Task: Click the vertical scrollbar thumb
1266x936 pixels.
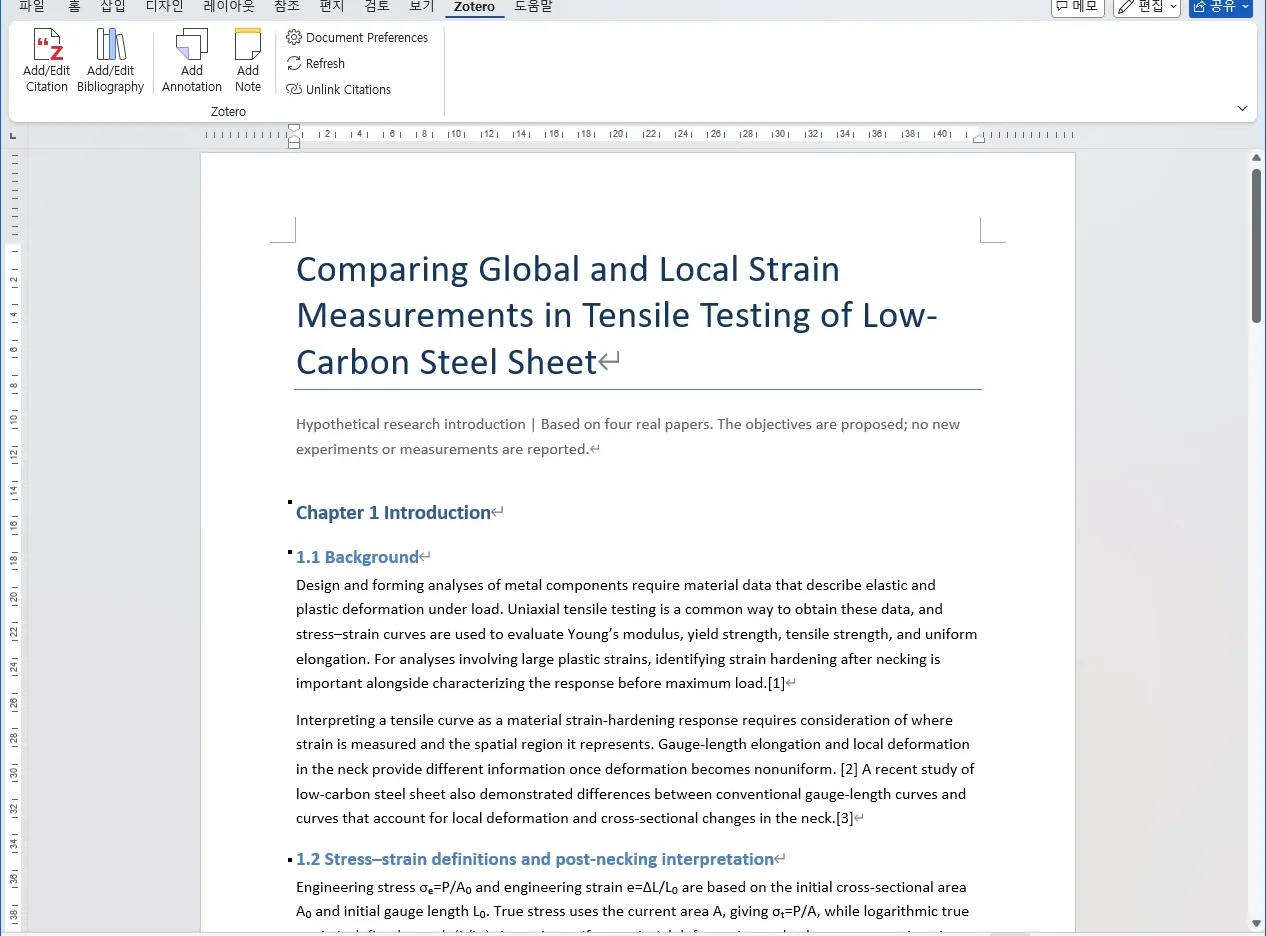Action: tap(1256, 245)
